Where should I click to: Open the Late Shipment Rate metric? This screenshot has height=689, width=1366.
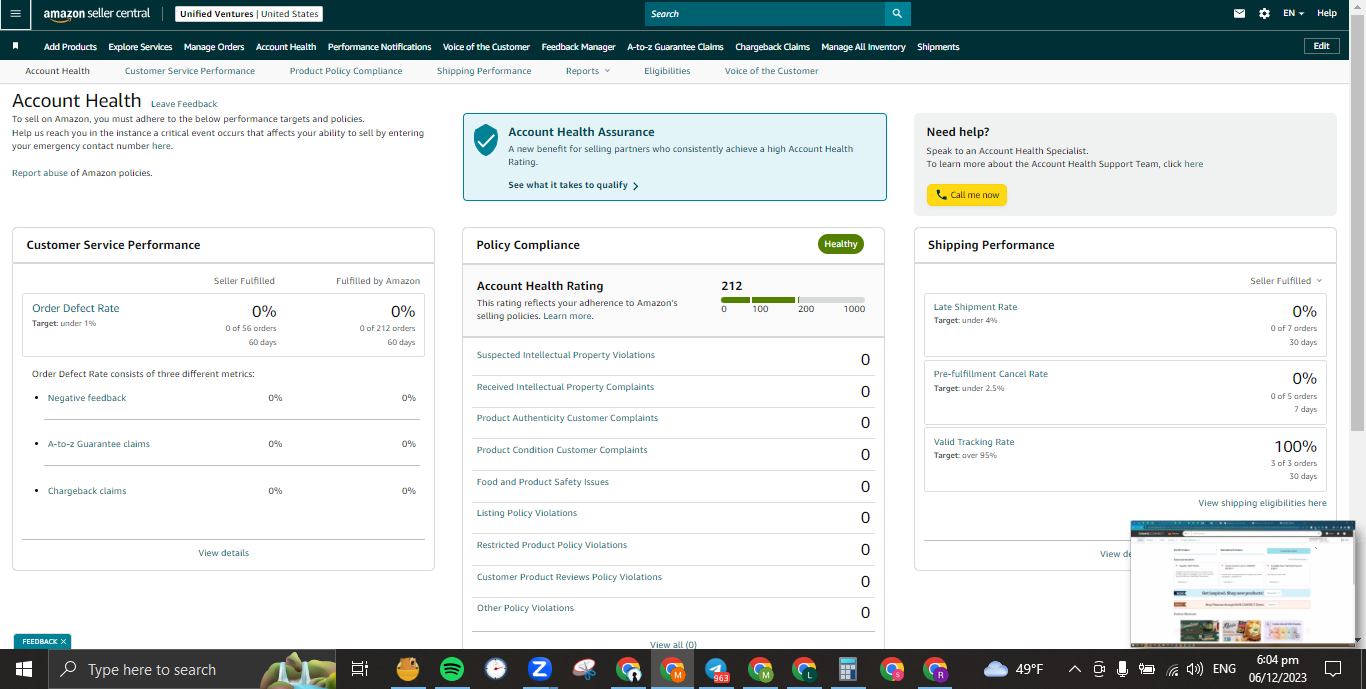click(975, 307)
